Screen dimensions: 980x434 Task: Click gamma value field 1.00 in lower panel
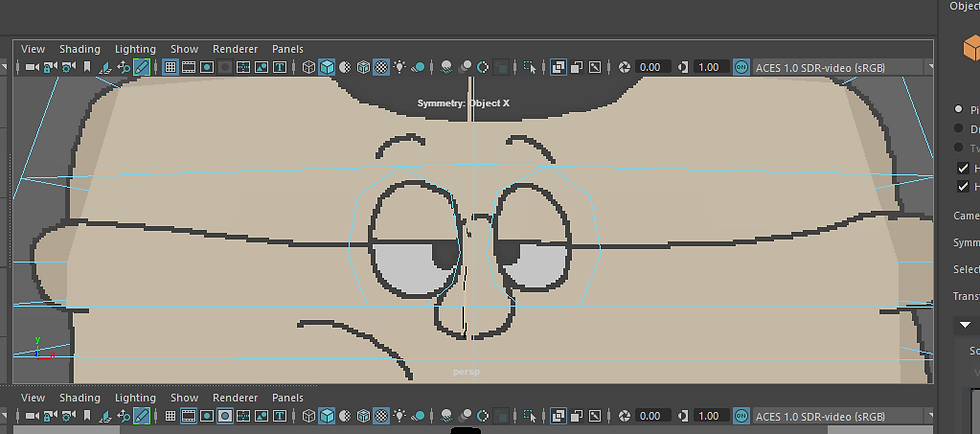(x=711, y=416)
